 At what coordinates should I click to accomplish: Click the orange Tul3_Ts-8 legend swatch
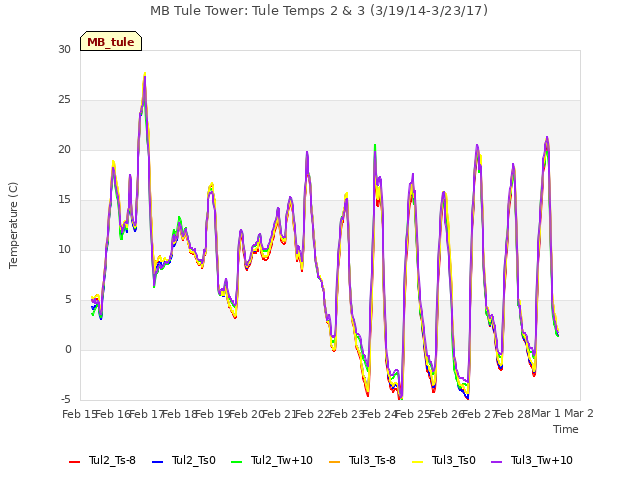(334, 462)
